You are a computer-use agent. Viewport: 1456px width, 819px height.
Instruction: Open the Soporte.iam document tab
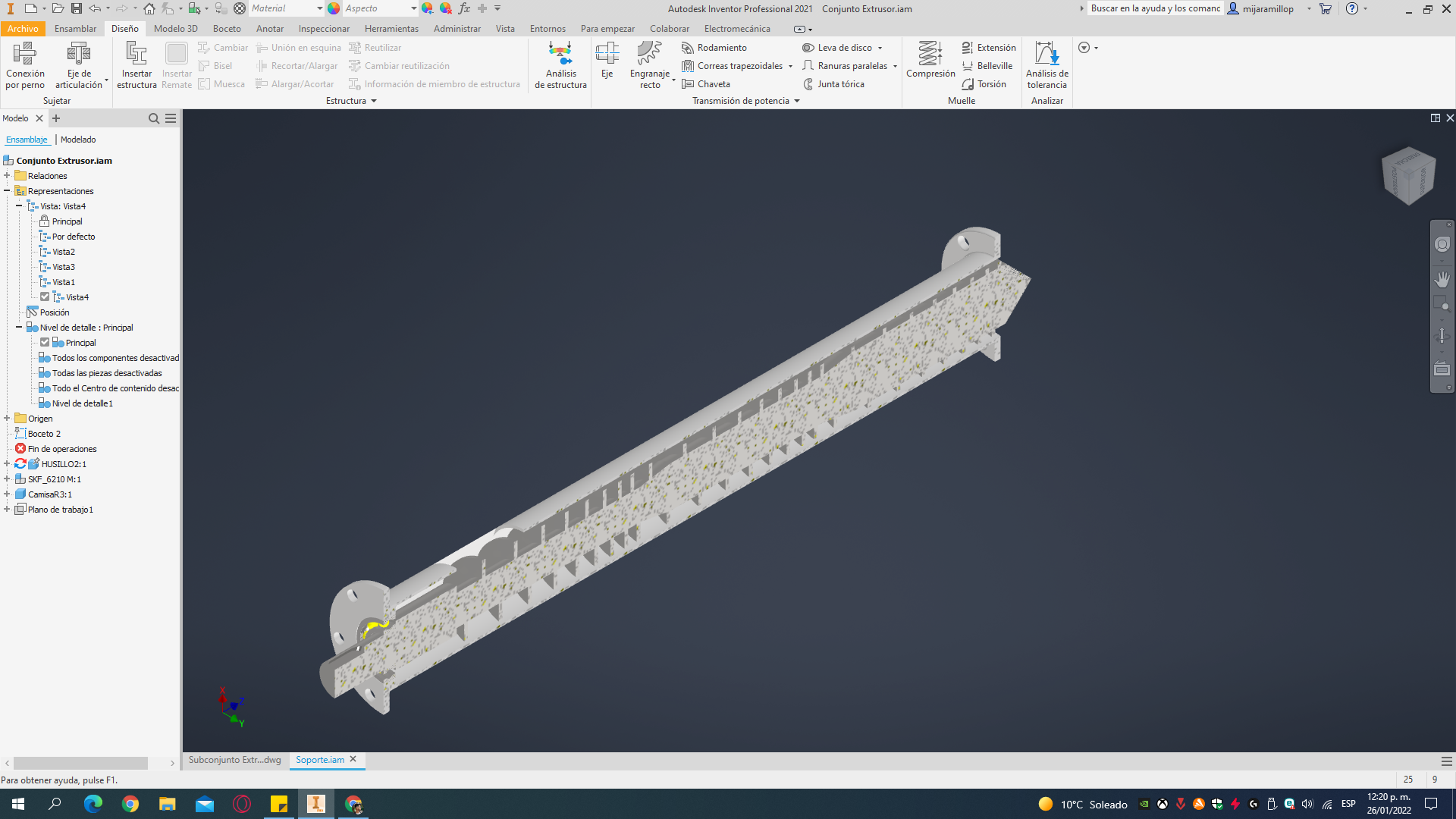(319, 760)
